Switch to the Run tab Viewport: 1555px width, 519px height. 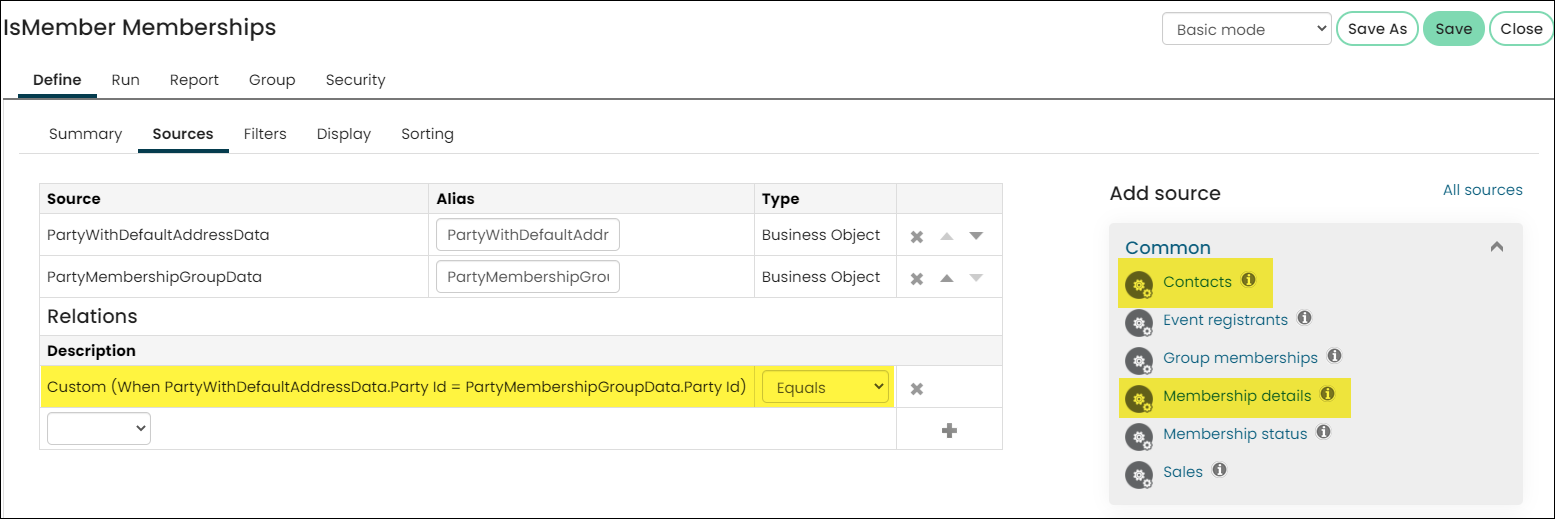coord(125,80)
